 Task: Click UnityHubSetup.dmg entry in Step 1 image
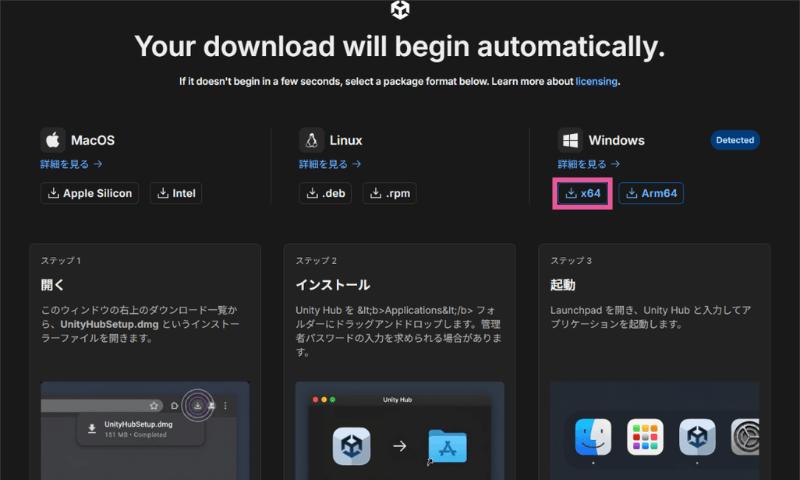pos(140,429)
